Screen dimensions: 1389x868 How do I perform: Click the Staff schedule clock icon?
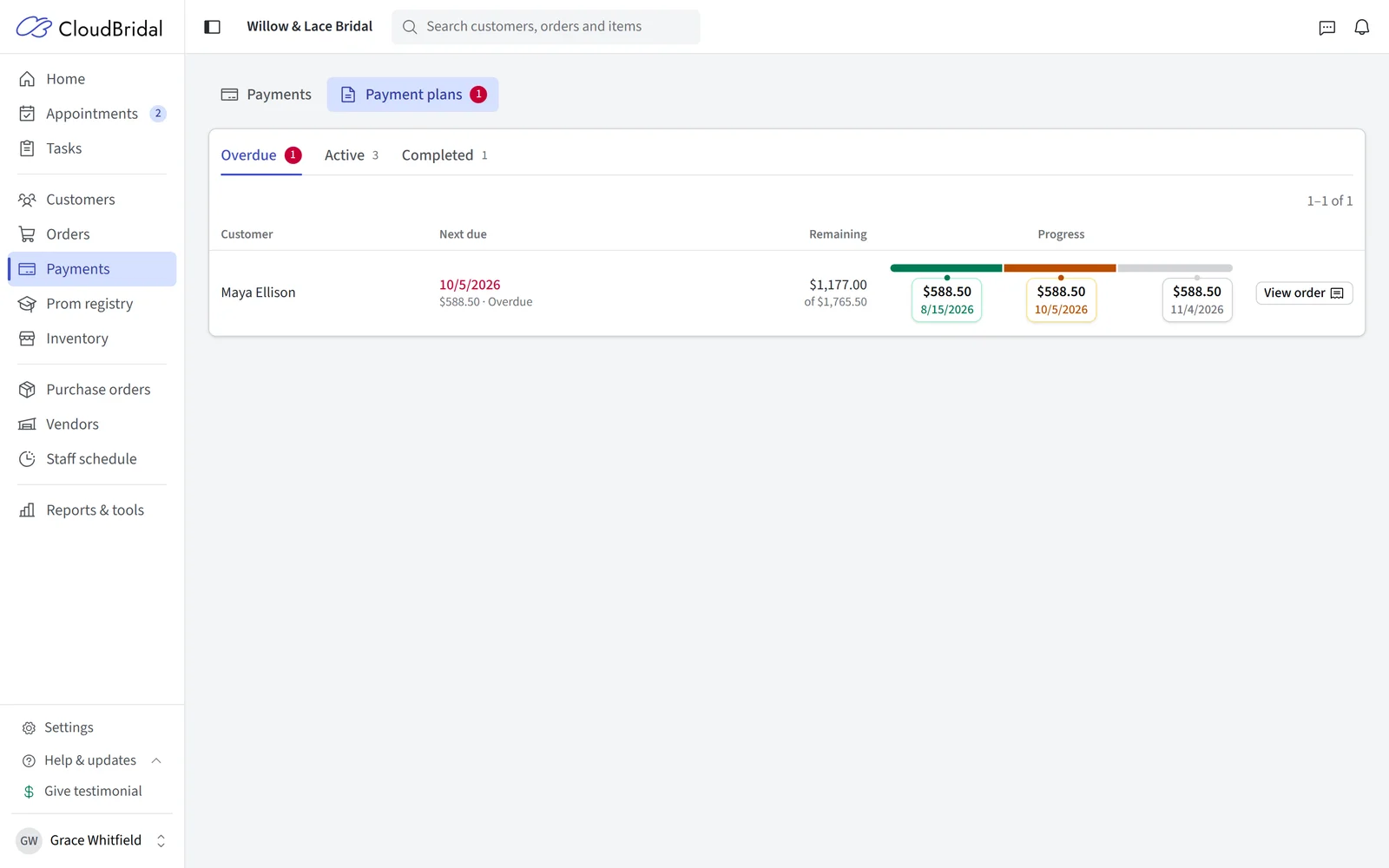[x=28, y=459]
